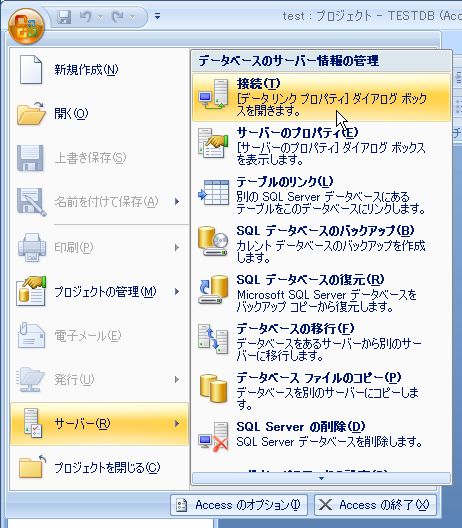
Task: Click the データベース ファイルのコピー cylinders icon
Action: click(x=213, y=388)
